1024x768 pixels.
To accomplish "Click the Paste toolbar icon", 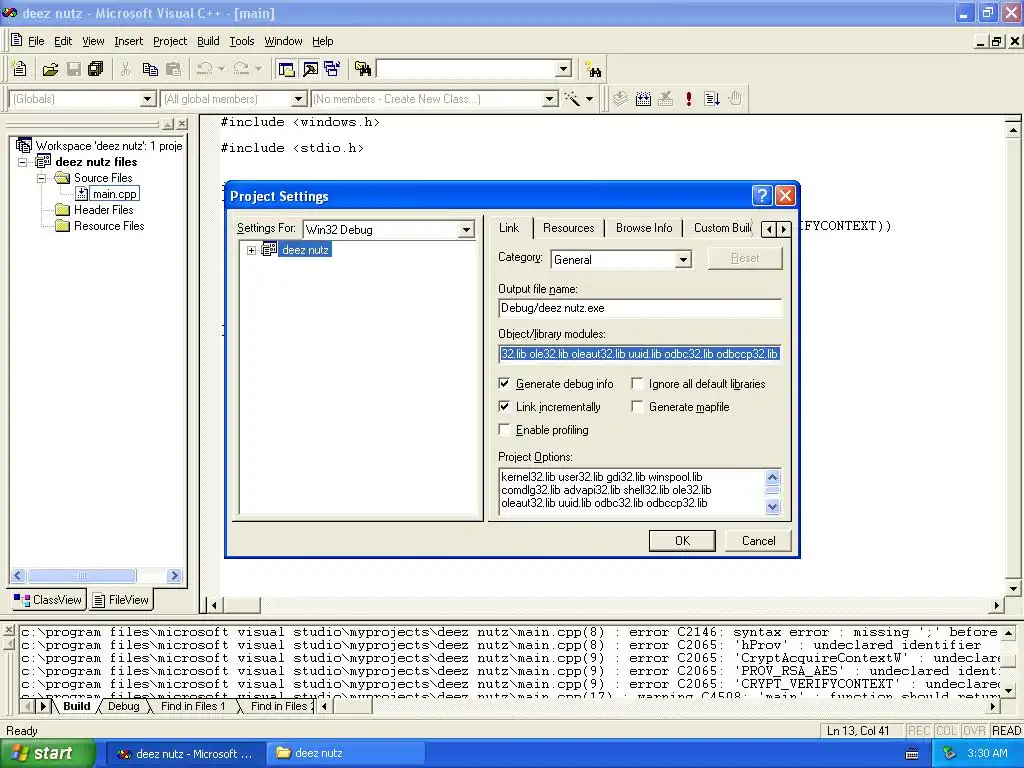I will [173, 69].
